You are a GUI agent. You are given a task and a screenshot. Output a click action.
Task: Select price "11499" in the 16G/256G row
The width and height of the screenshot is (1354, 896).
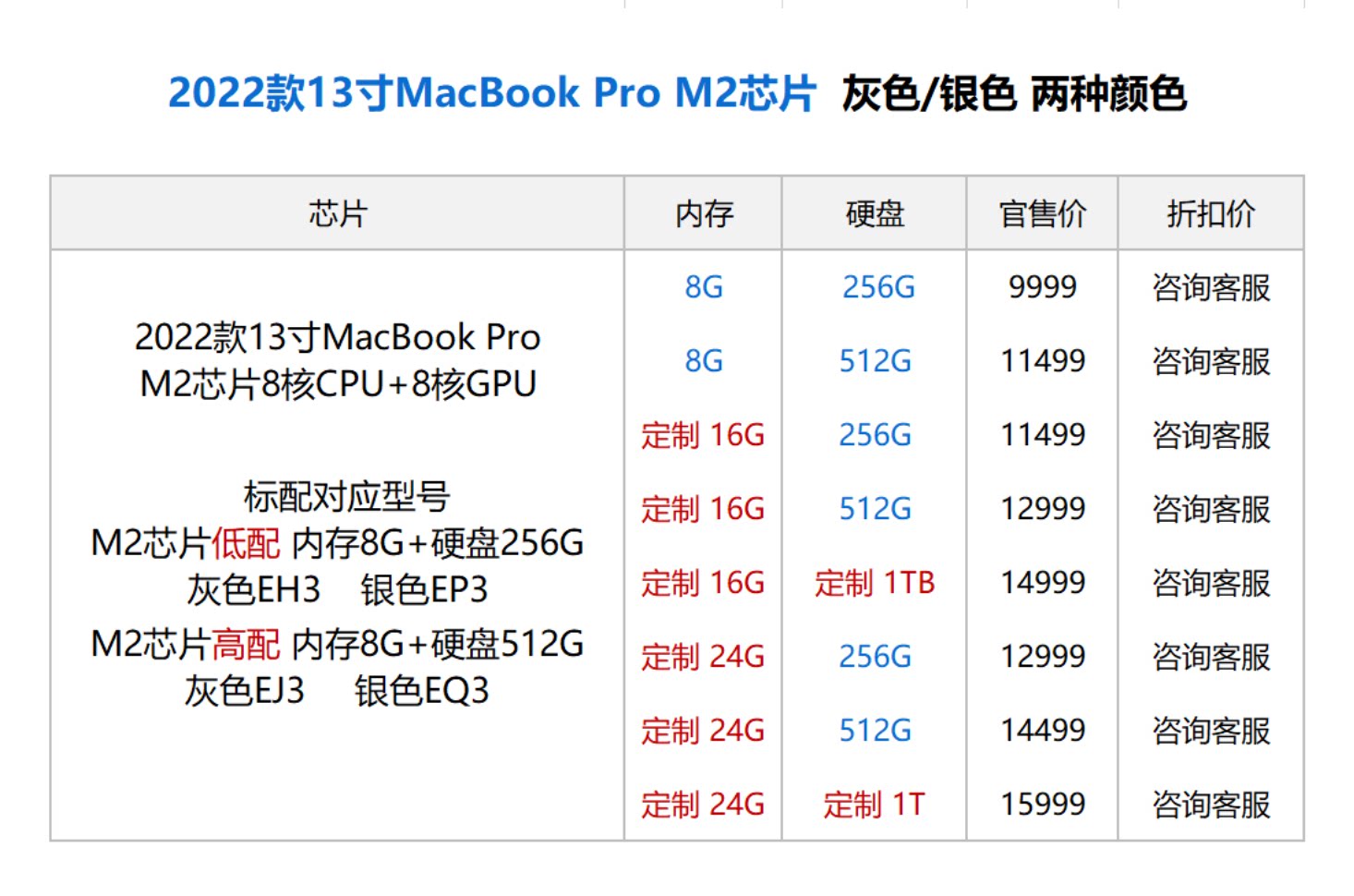(1043, 435)
